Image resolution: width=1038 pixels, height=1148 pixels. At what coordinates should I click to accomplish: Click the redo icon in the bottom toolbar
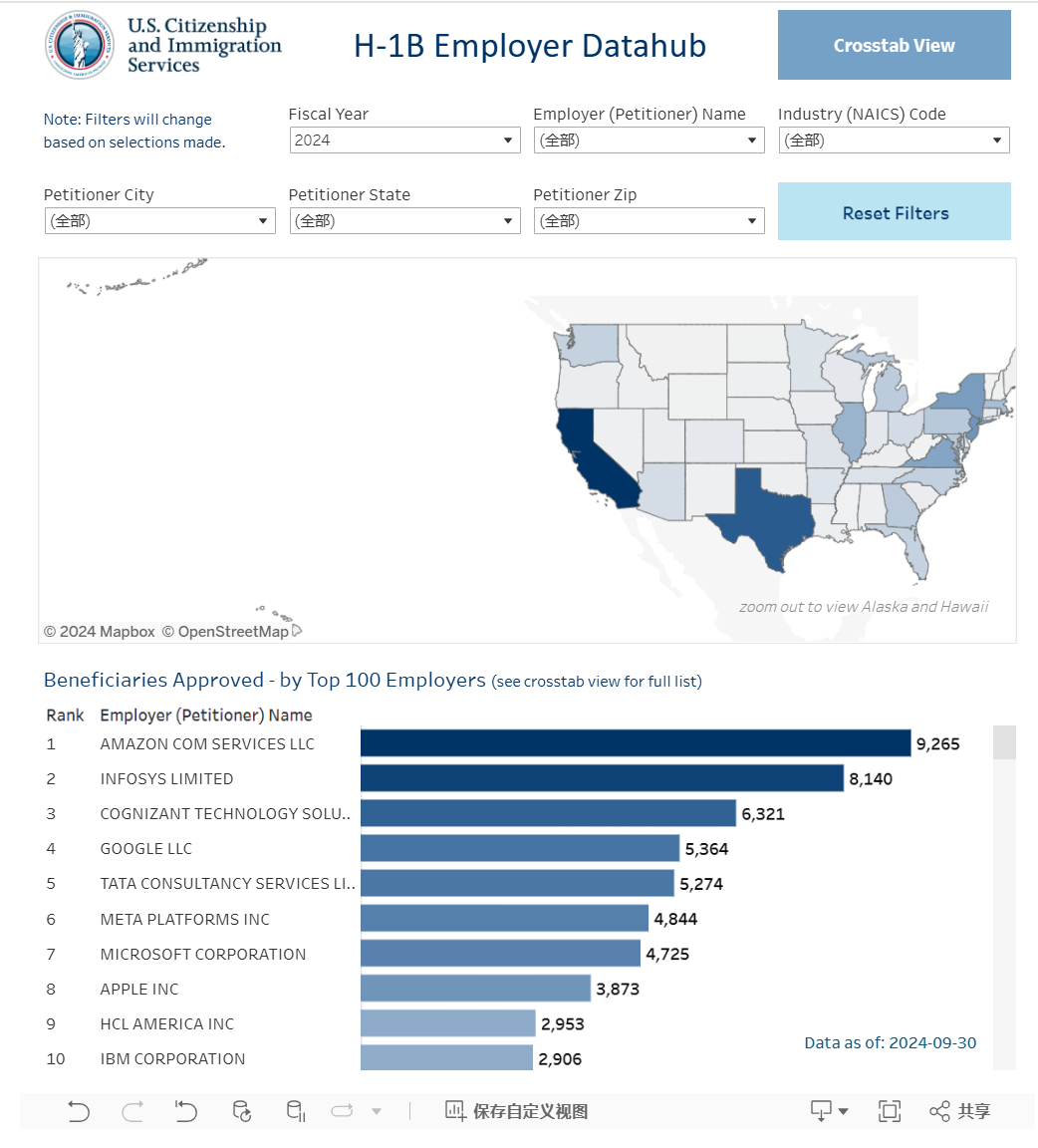(x=132, y=1111)
